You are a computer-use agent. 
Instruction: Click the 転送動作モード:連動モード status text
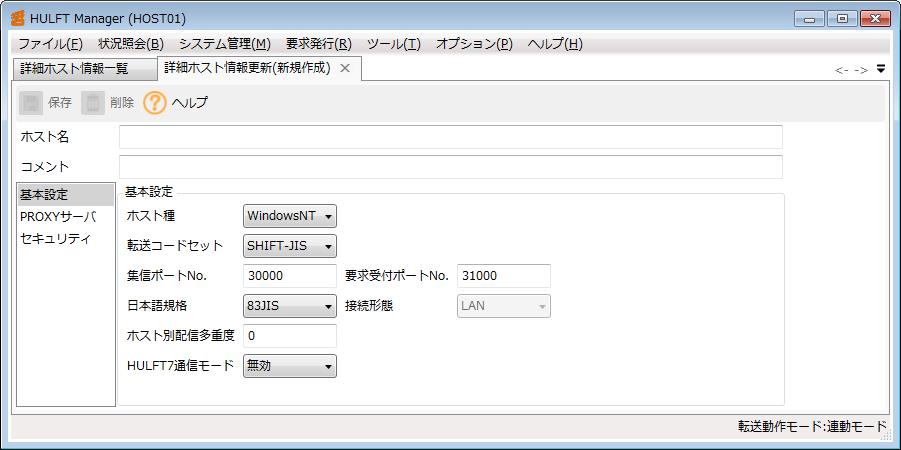813,426
